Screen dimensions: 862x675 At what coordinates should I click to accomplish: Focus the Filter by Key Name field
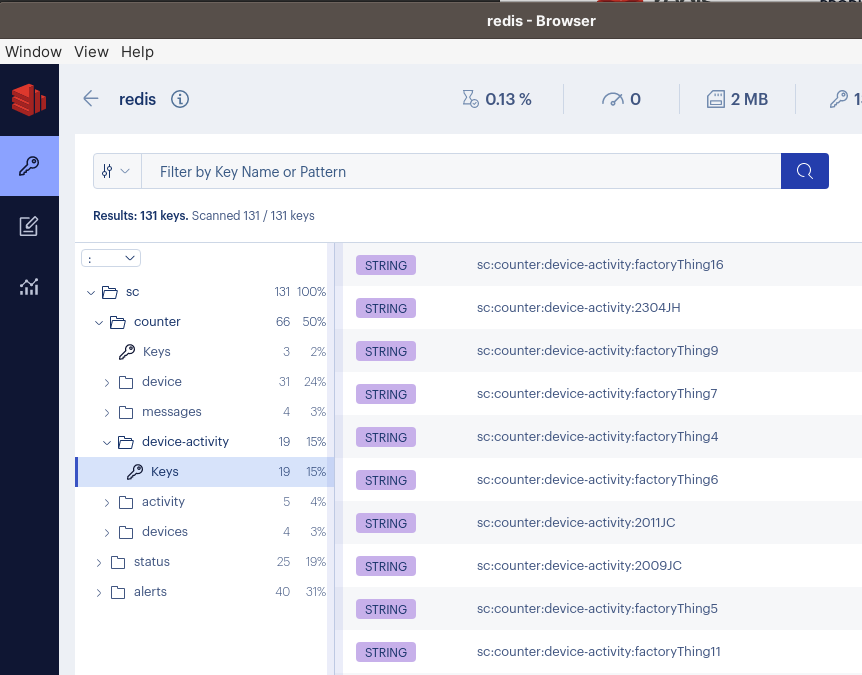(x=461, y=171)
